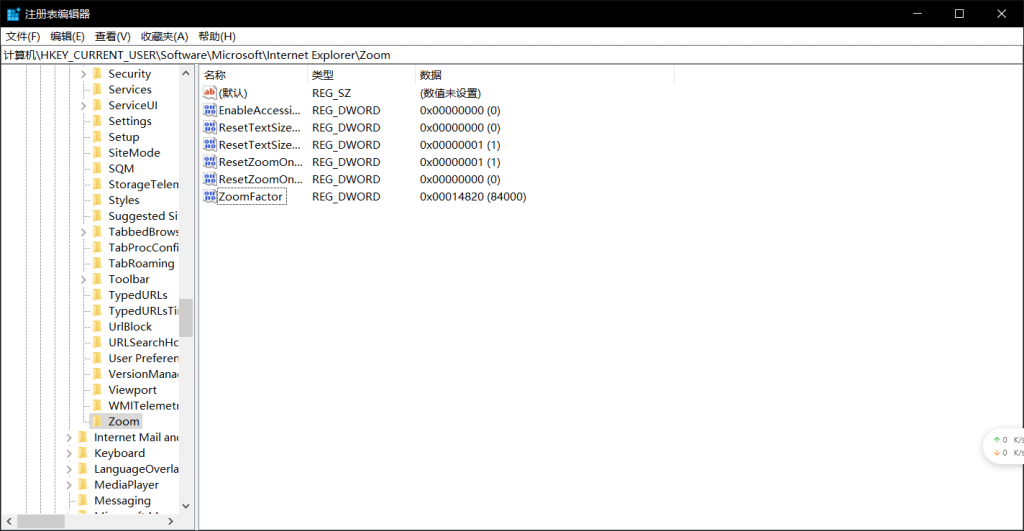
Task: Expand the Internet Mail and News key
Action: coord(69,437)
